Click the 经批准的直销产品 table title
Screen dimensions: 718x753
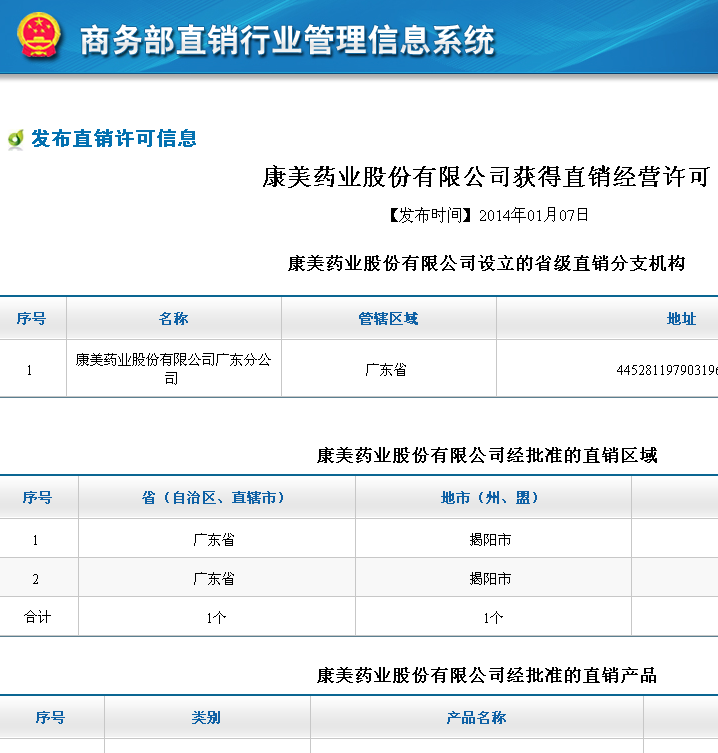[x=486, y=676]
